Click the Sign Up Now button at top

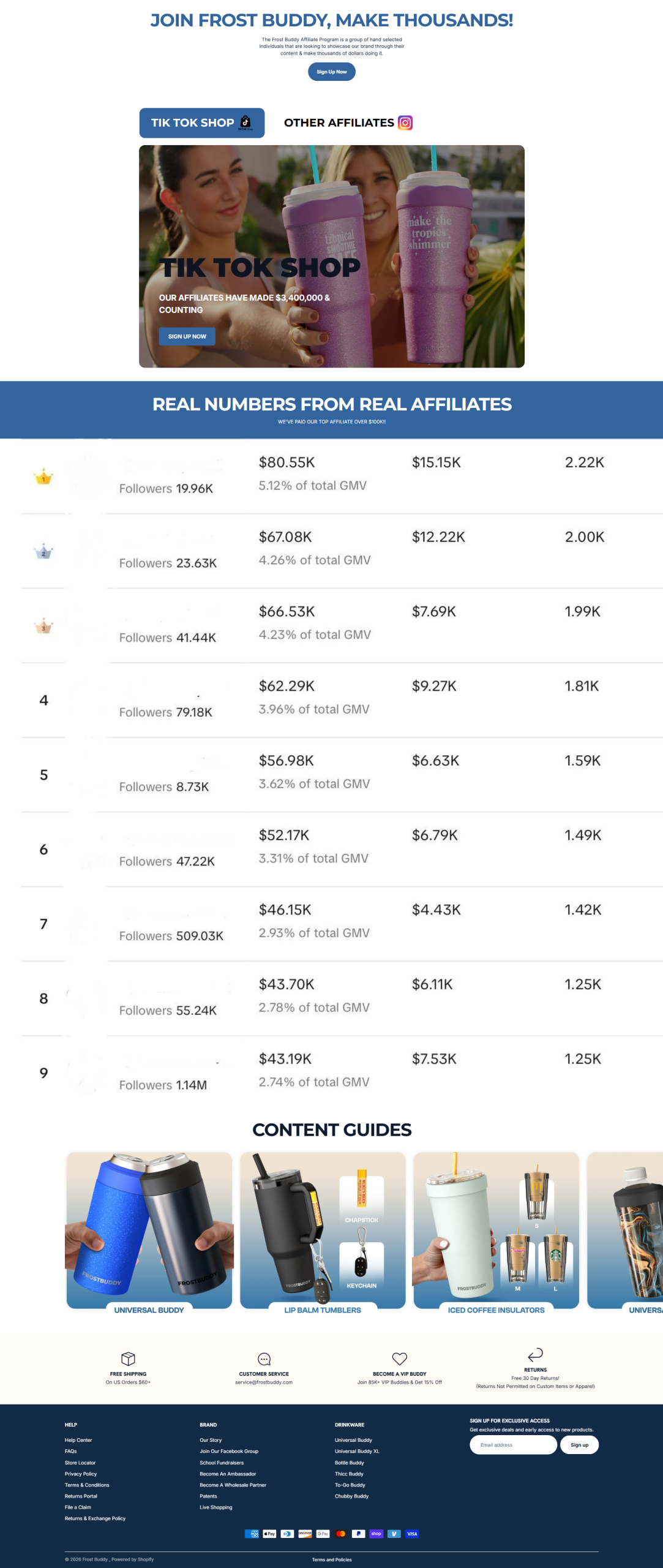click(332, 72)
